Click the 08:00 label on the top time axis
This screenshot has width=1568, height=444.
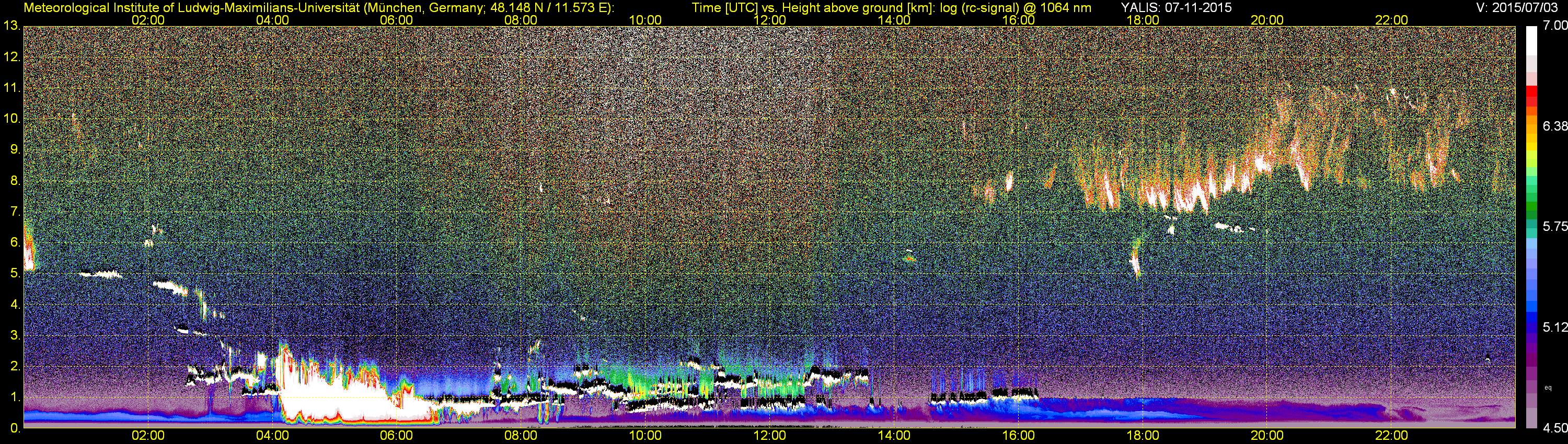521,20
